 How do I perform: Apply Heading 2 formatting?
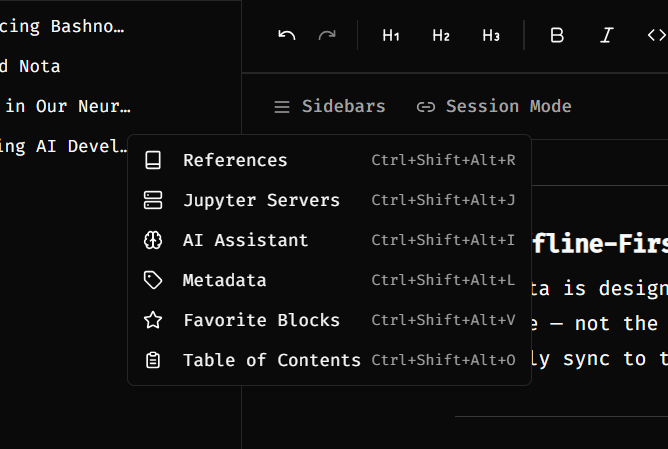[x=441, y=35]
